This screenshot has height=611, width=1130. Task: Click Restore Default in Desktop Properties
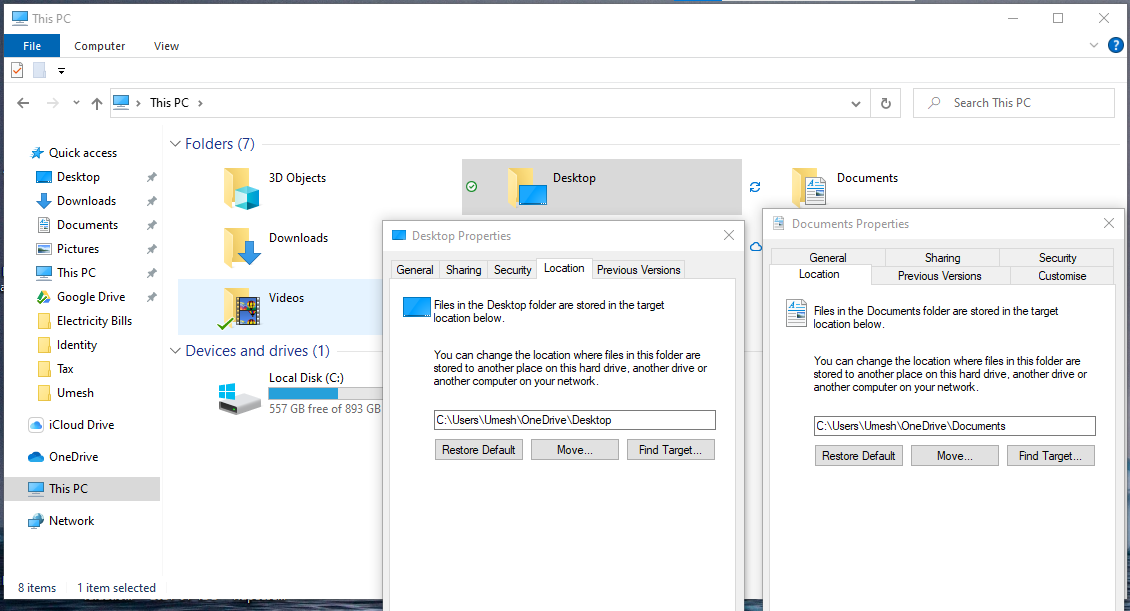tap(479, 450)
